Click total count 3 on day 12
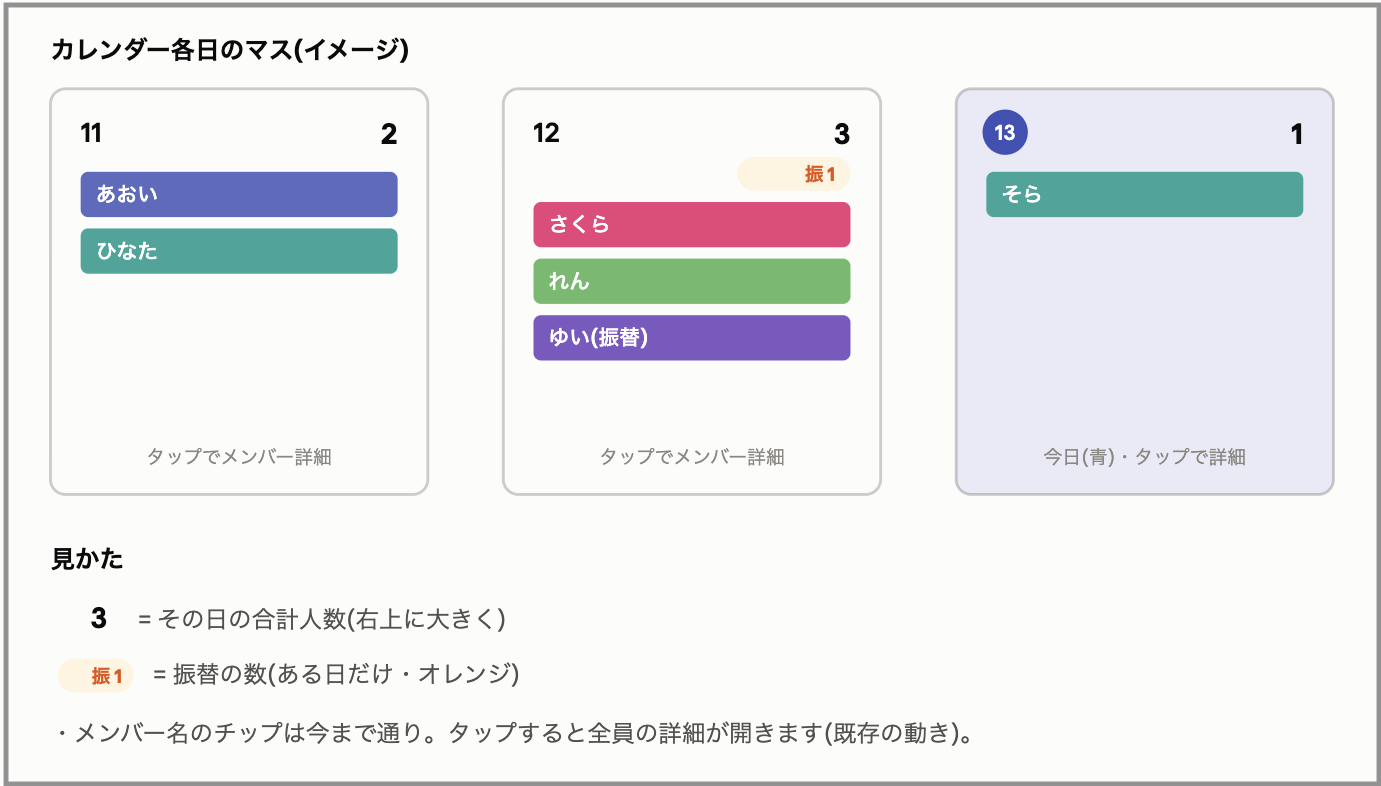This screenshot has width=1381, height=786. (x=842, y=134)
